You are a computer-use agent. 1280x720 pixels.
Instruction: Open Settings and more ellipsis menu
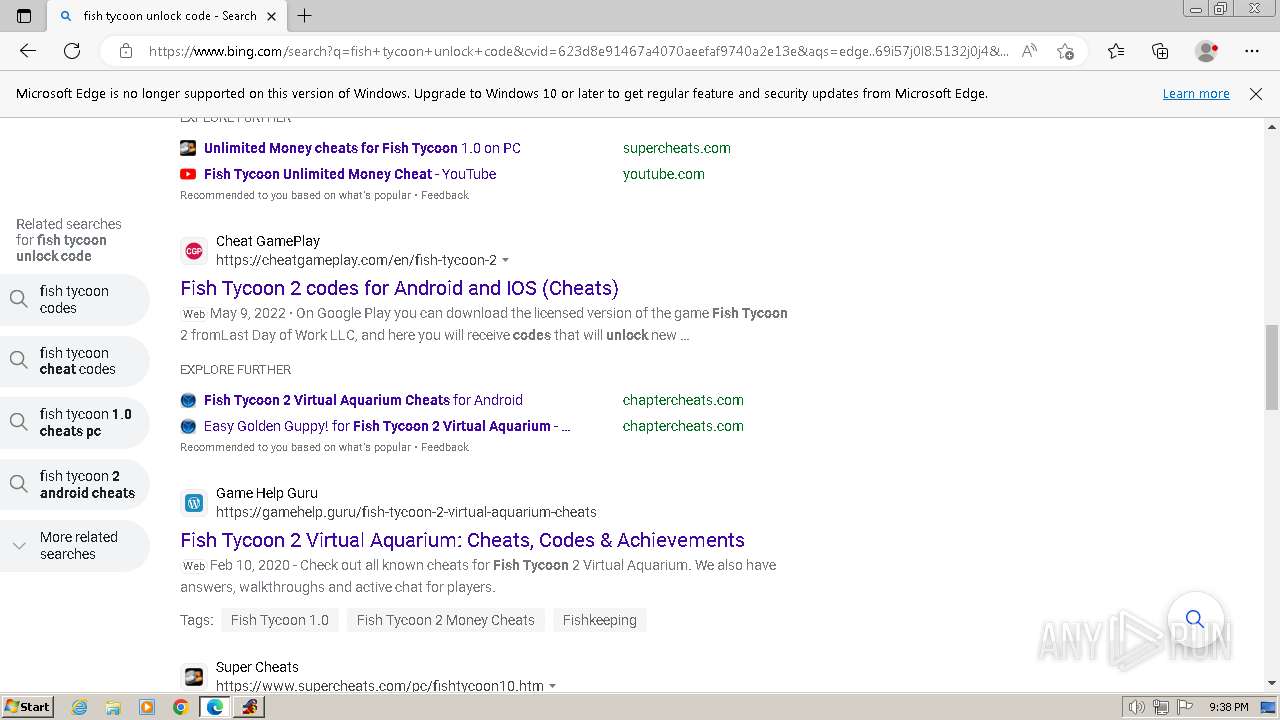tap(1252, 51)
